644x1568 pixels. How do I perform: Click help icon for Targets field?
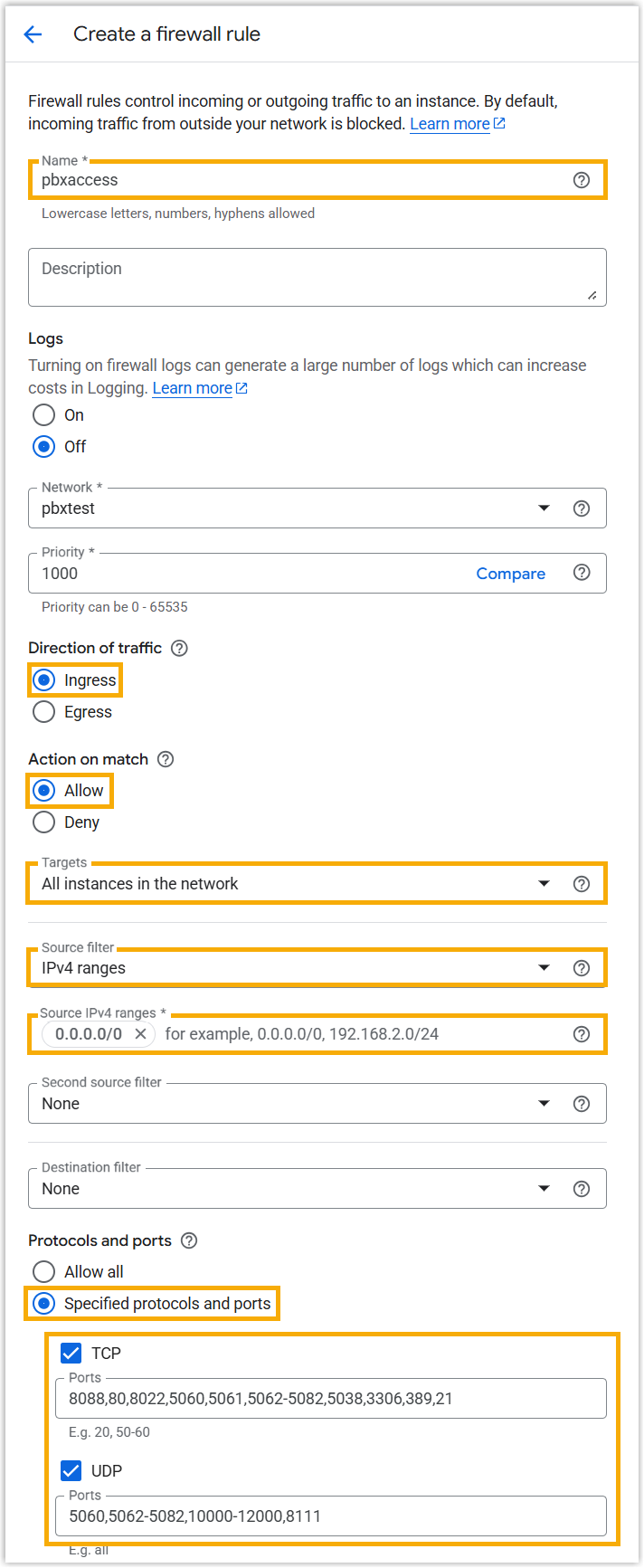(582, 884)
